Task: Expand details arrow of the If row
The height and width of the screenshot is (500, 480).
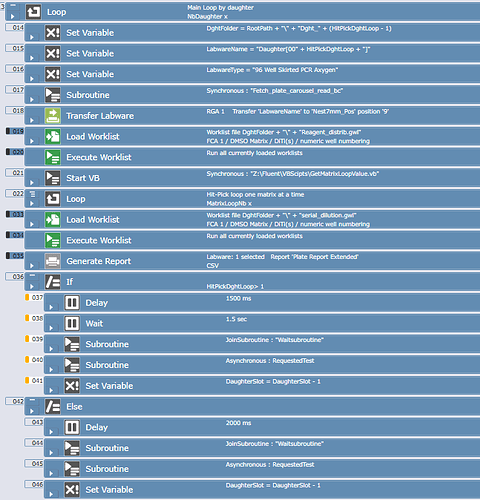Action: (x=32, y=286)
